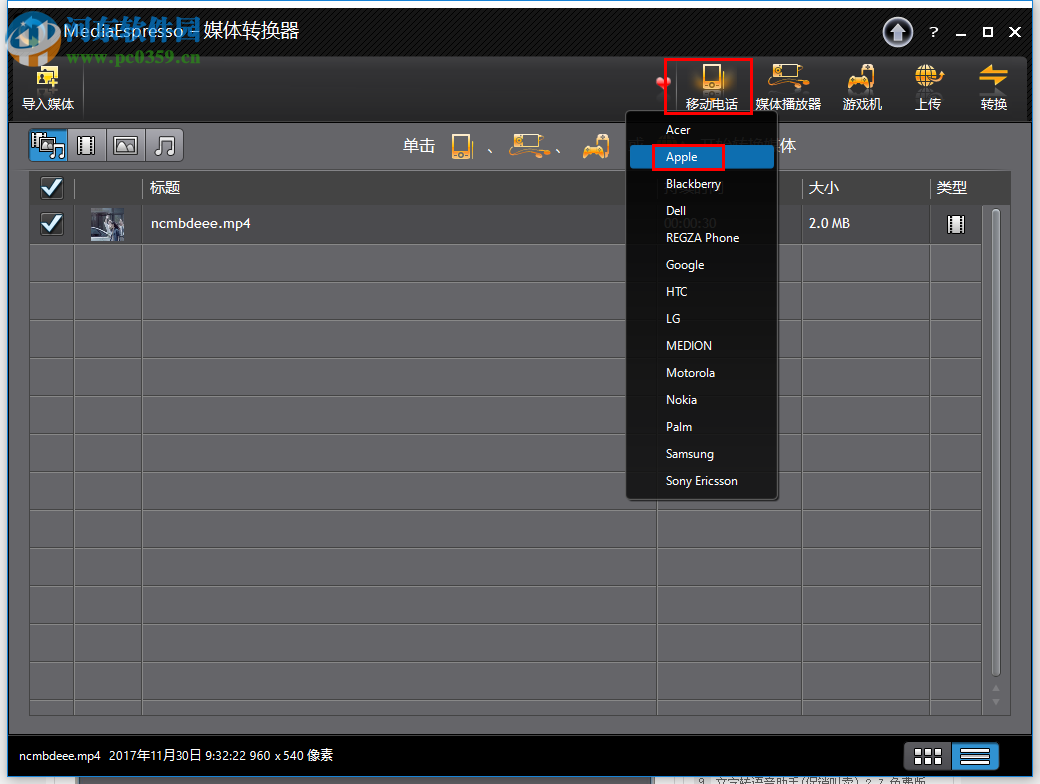
Task: Click the update arrow icon in title bar
Action: [897, 32]
